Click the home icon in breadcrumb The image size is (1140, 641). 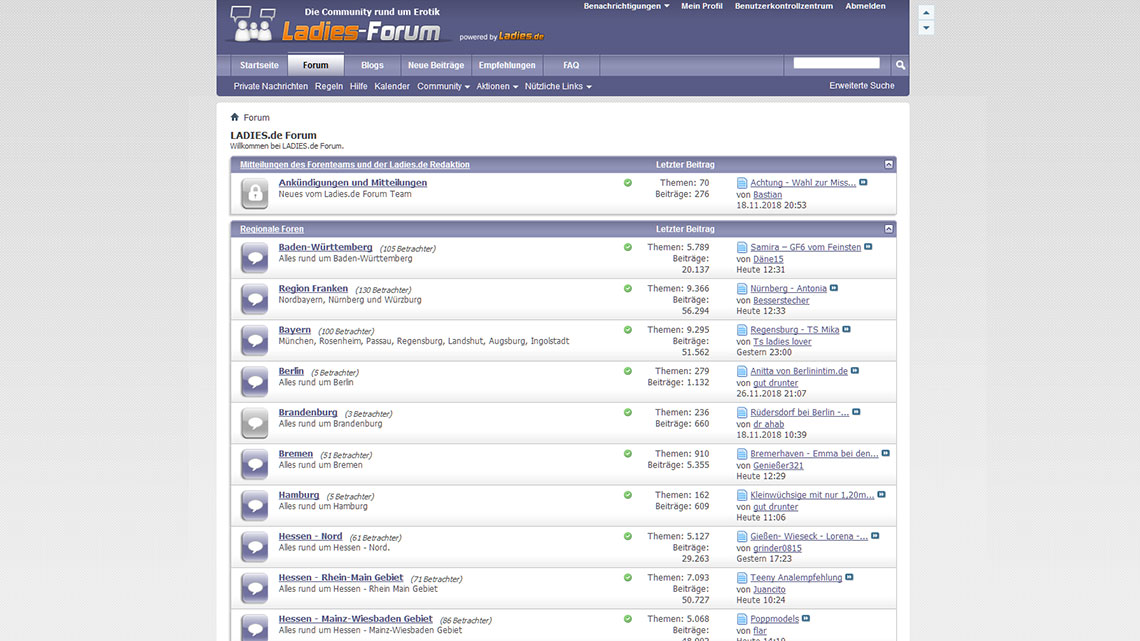click(x=235, y=117)
